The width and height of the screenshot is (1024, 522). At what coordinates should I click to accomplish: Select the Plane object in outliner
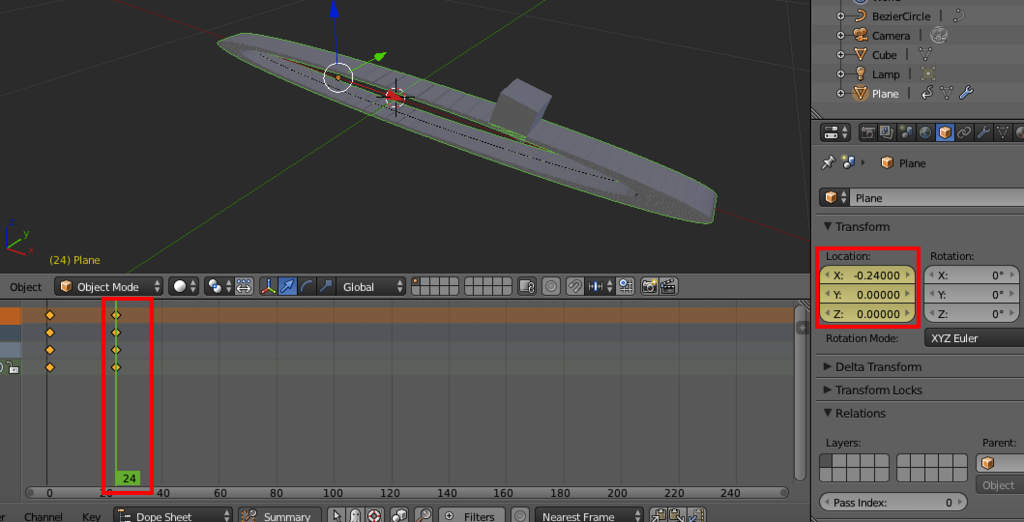point(885,94)
